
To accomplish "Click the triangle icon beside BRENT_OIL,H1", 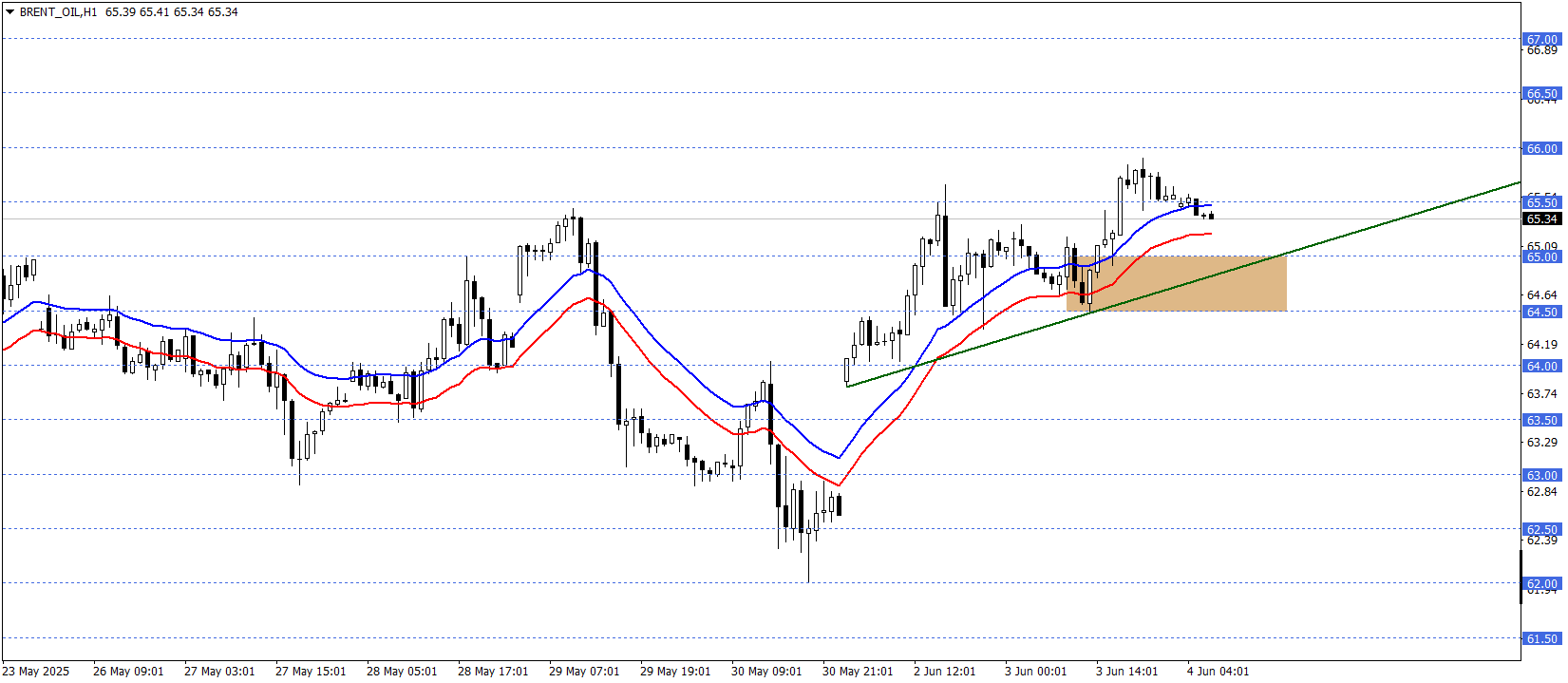I will 10,12.
